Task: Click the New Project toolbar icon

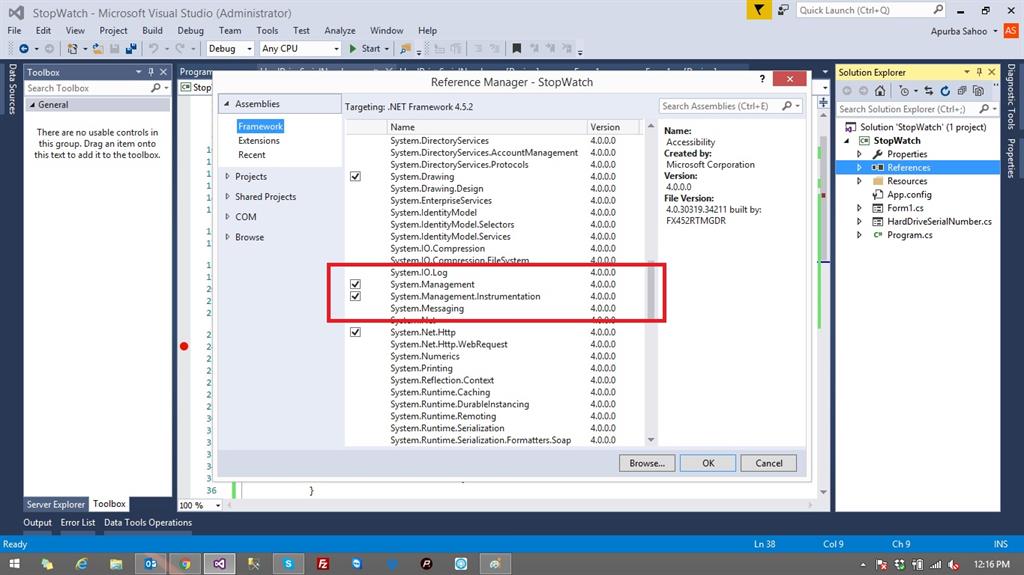Action: click(x=72, y=48)
